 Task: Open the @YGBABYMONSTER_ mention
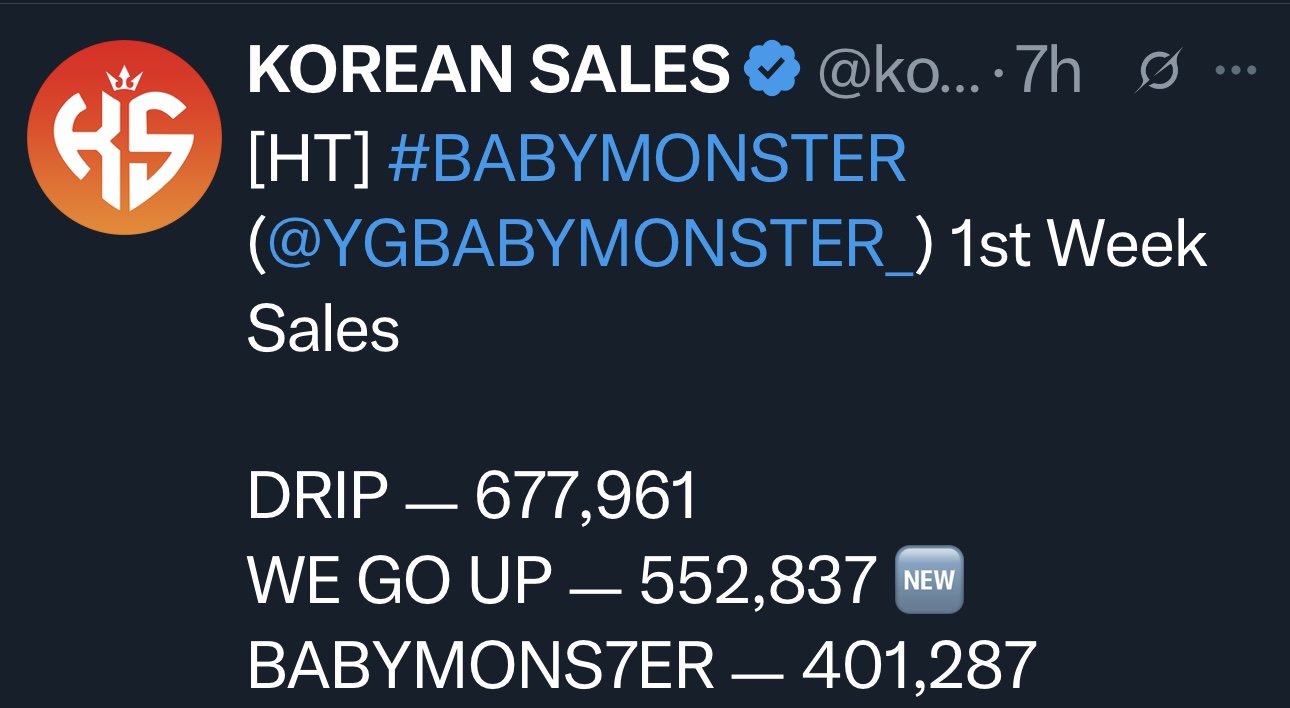click(x=590, y=245)
